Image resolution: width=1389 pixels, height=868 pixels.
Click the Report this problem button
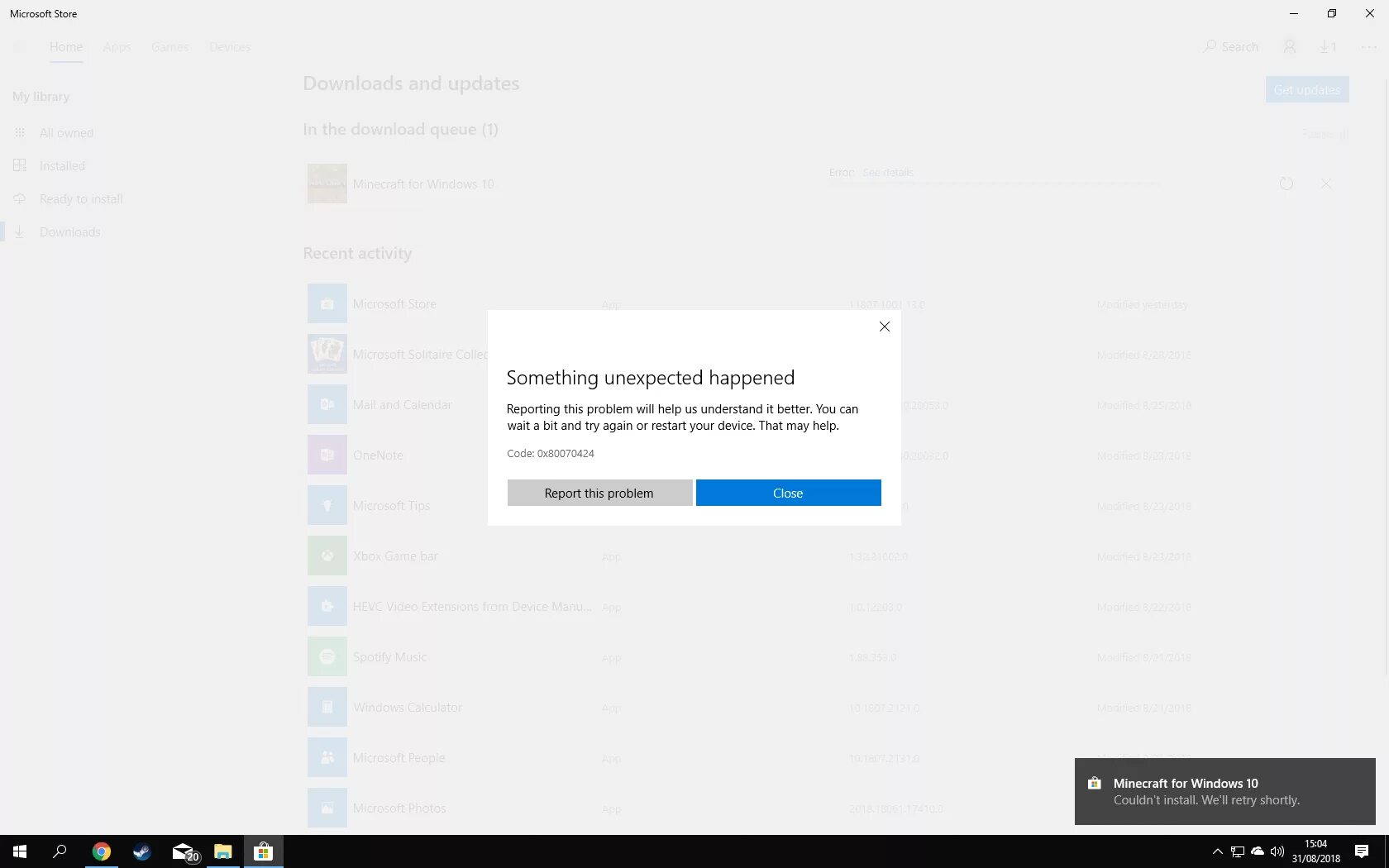pyautogui.click(x=599, y=493)
